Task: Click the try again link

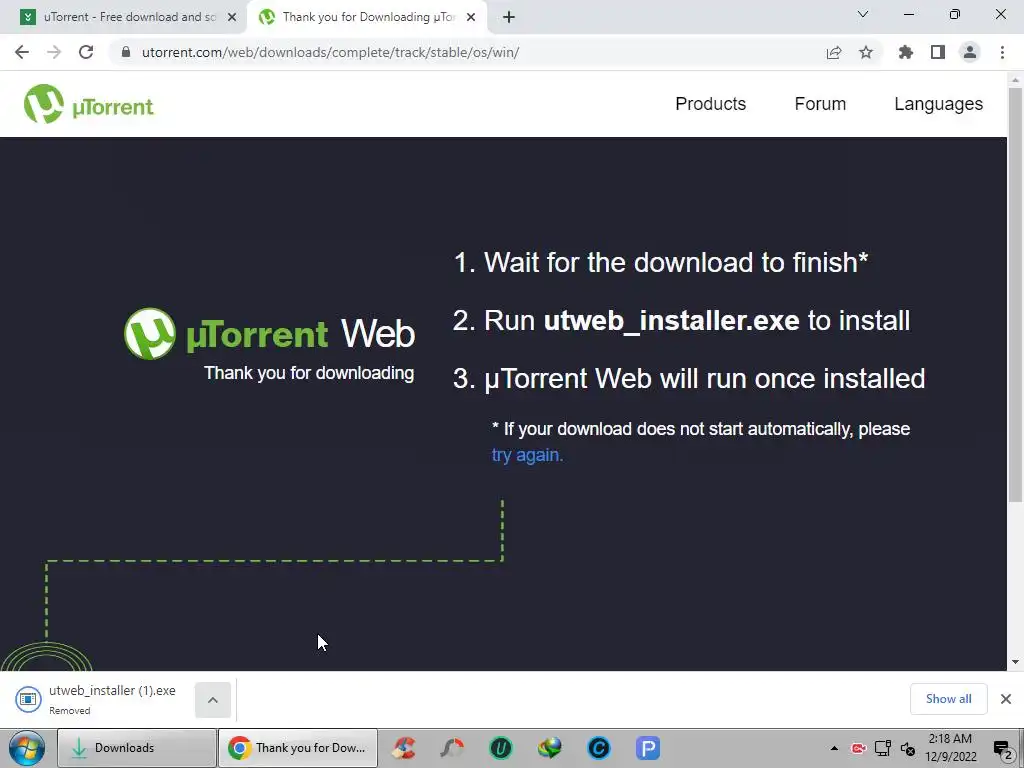Action: [x=527, y=455]
